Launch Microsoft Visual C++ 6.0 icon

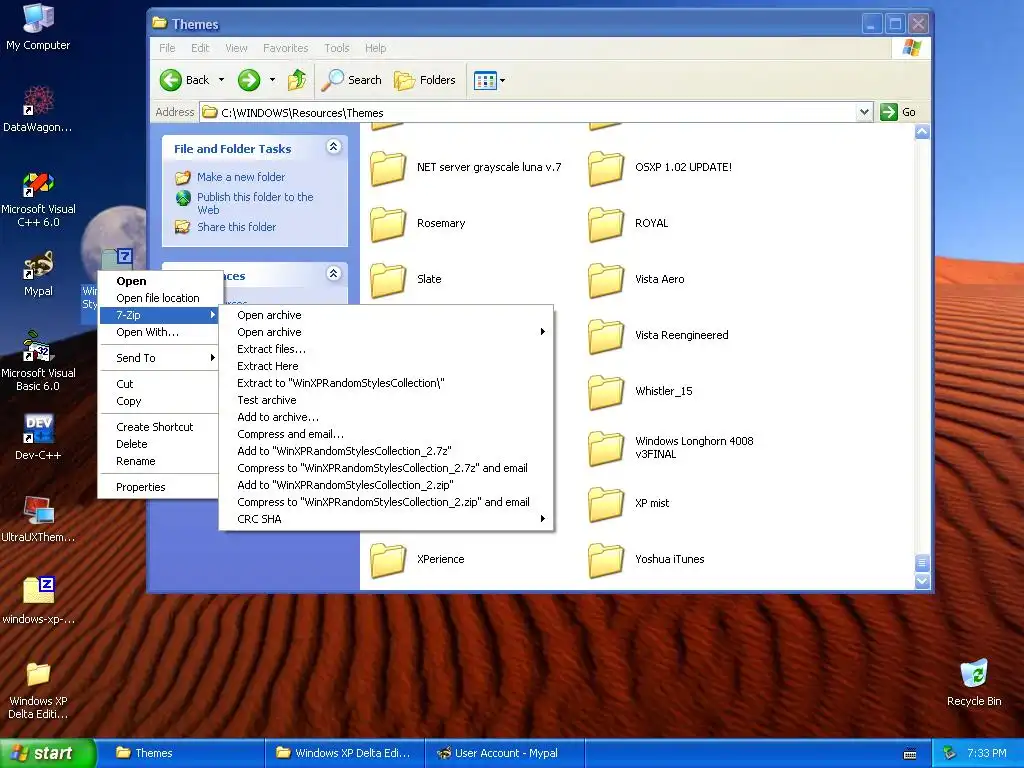click(x=38, y=199)
